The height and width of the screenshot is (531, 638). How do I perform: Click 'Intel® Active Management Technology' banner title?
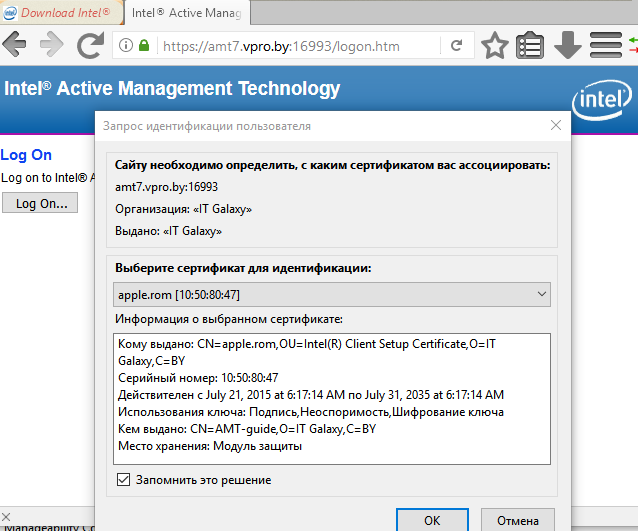(172, 89)
